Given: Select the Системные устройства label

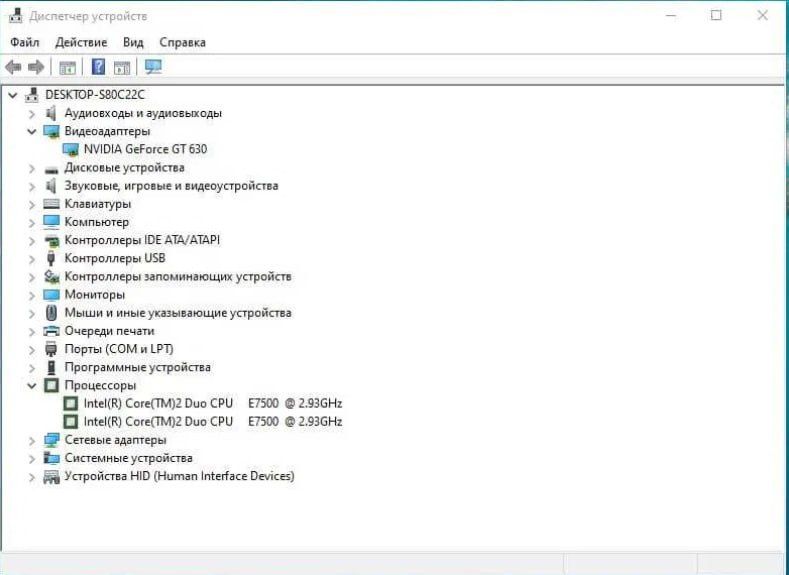Looking at the screenshot, I should tap(129, 458).
